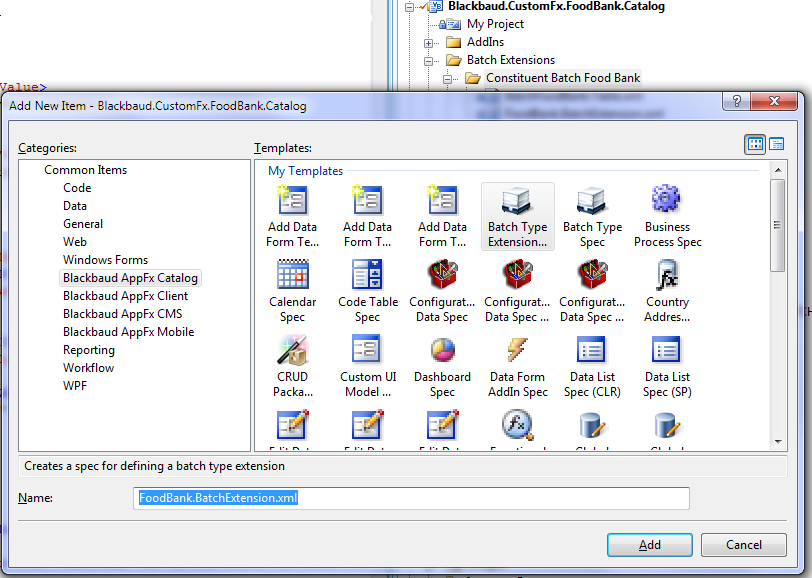Pick the Business Process Spec template
This screenshot has height=578, width=812.
coord(668,217)
